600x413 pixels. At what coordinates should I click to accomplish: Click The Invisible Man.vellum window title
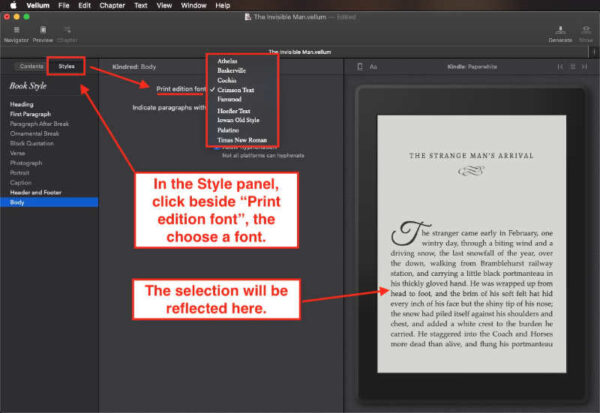(290, 17)
